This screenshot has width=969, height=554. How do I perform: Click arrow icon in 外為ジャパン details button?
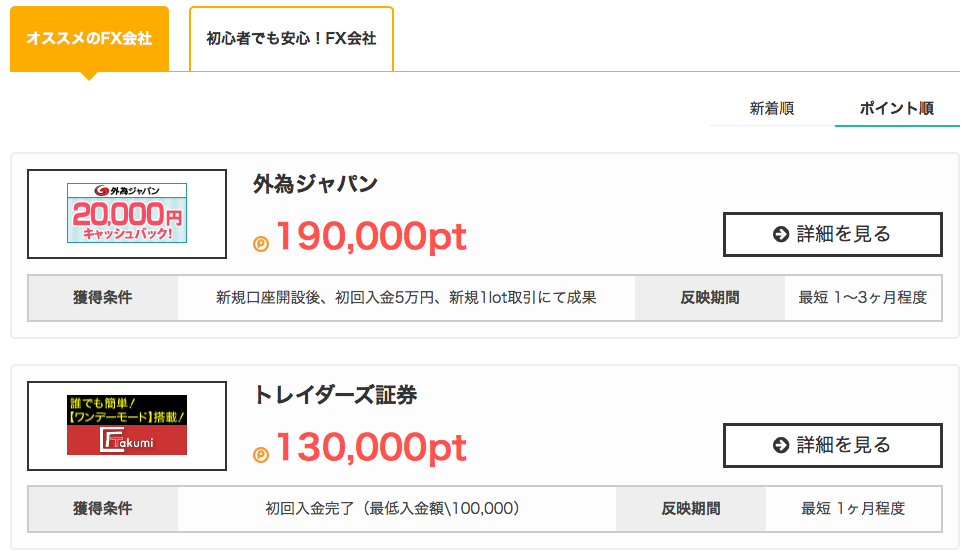(x=781, y=234)
